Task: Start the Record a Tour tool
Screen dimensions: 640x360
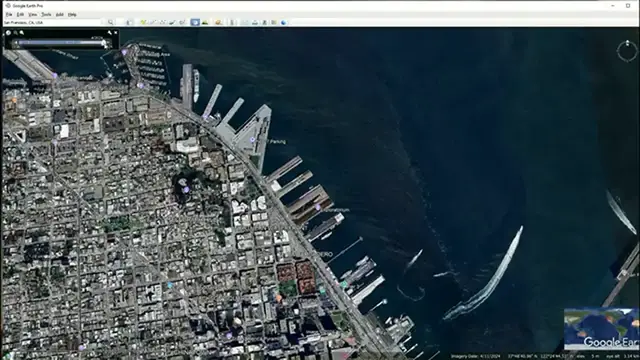Action: [x=182, y=22]
